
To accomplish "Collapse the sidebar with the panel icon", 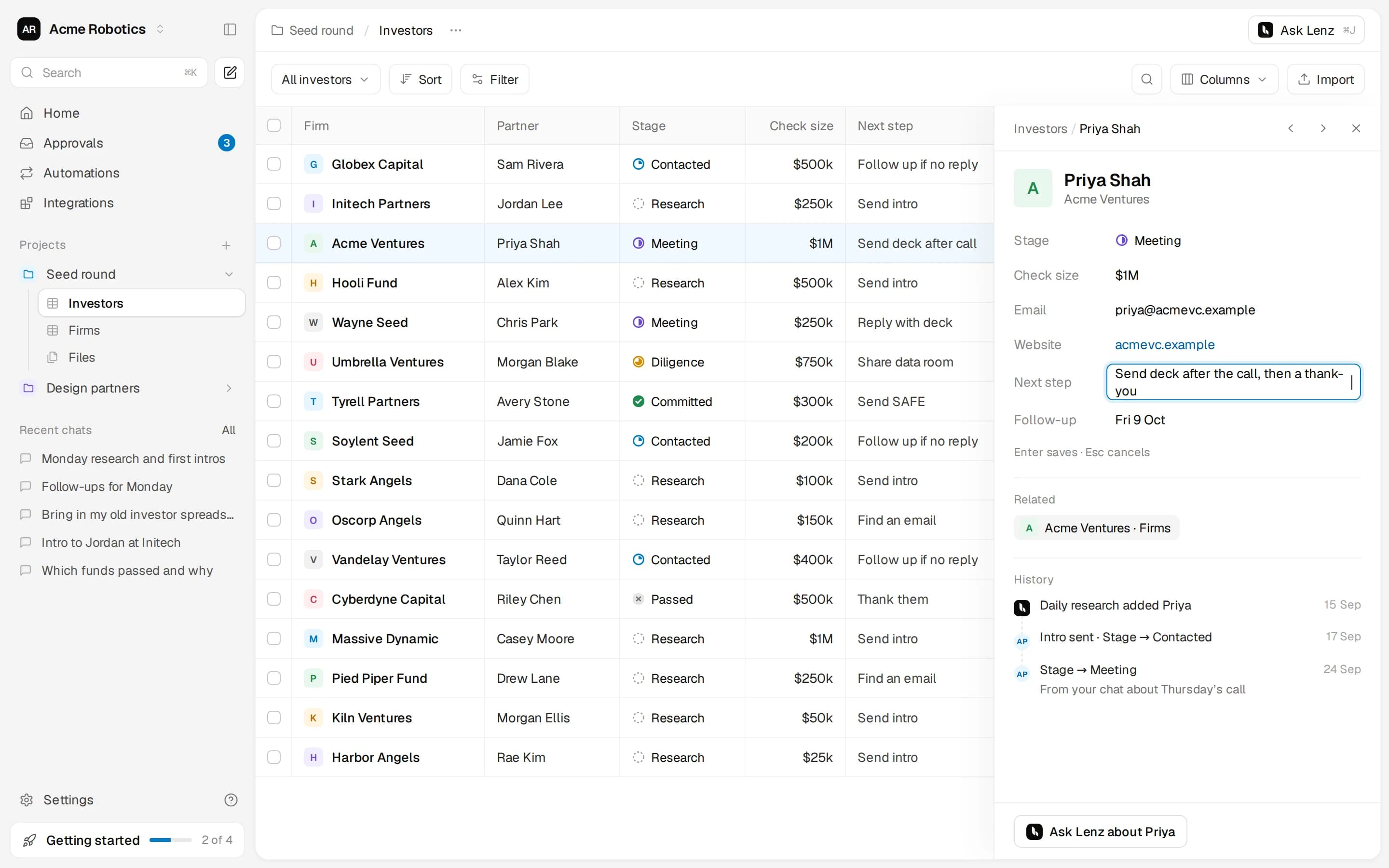I will tap(230, 29).
